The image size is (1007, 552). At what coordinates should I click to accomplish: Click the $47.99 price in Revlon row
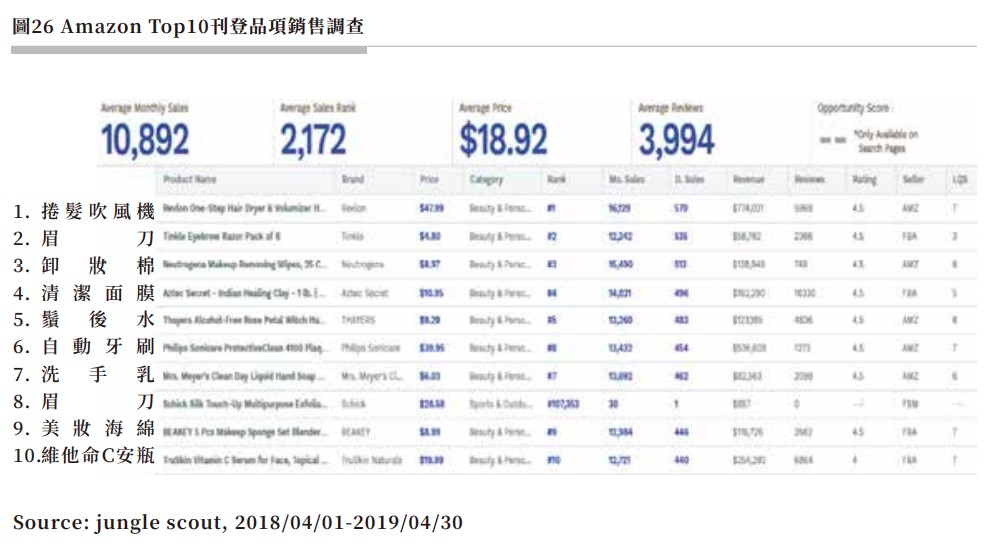(432, 208)
